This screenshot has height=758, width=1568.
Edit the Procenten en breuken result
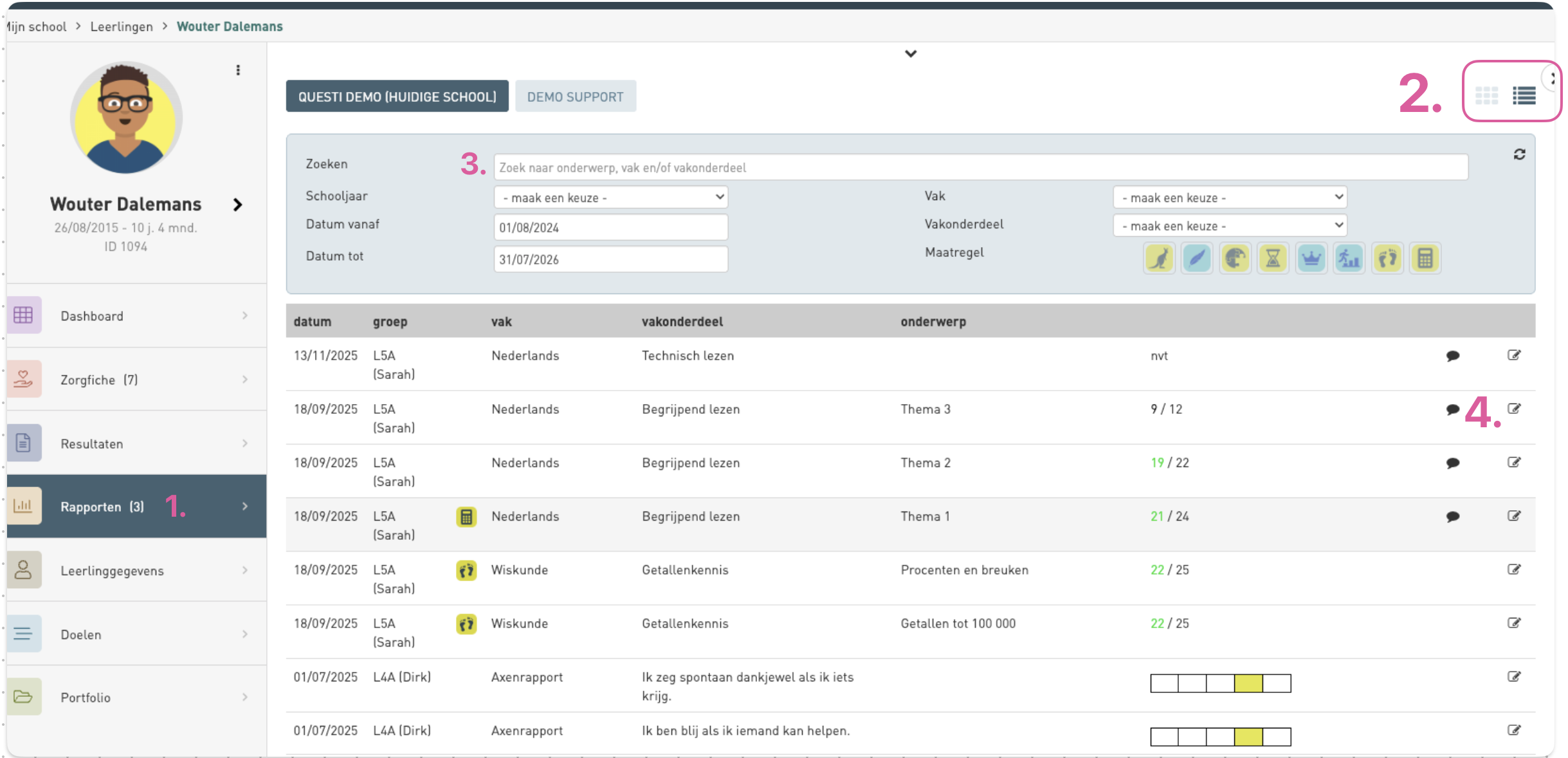[1514, 569]
